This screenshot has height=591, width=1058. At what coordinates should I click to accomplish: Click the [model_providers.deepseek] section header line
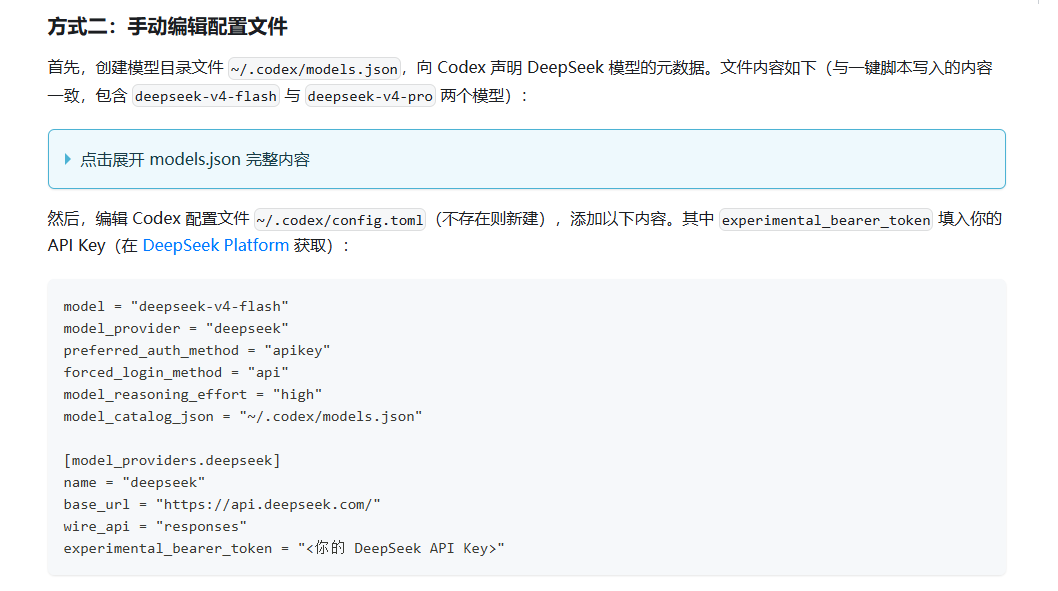tap(172, 460)
